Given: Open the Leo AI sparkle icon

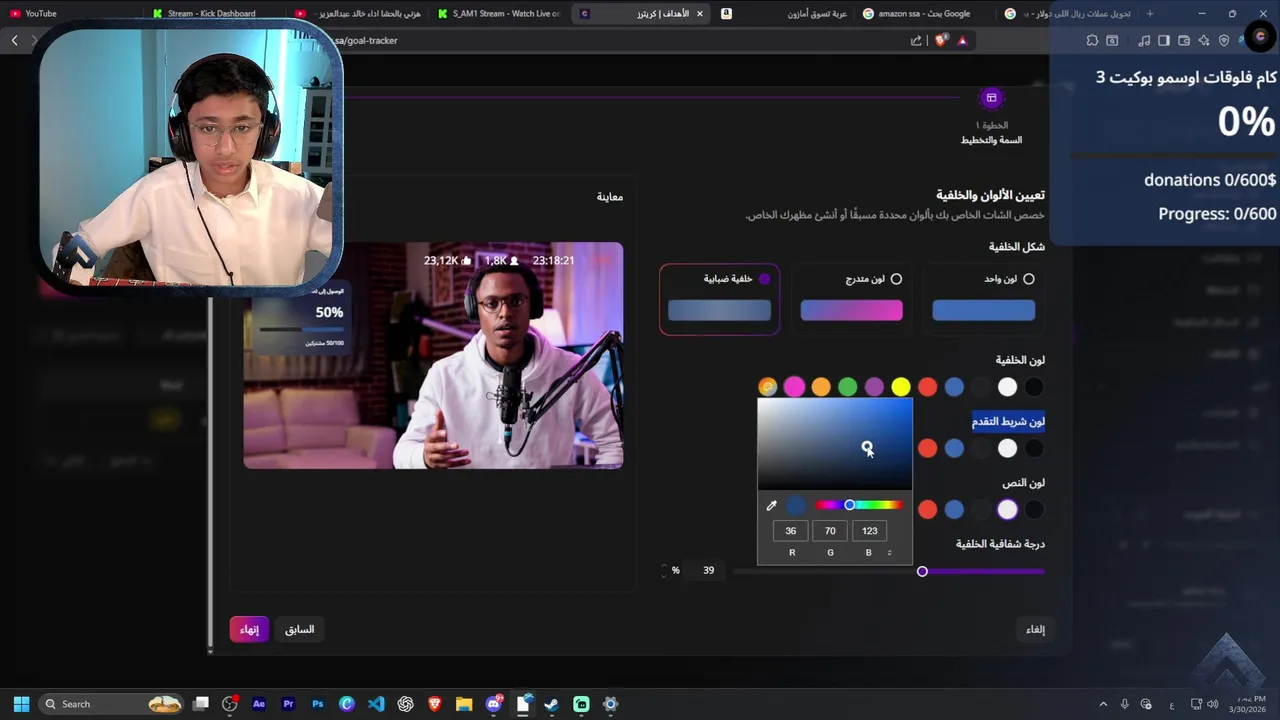Looking at the screenshot, I should pos(1204,41).
